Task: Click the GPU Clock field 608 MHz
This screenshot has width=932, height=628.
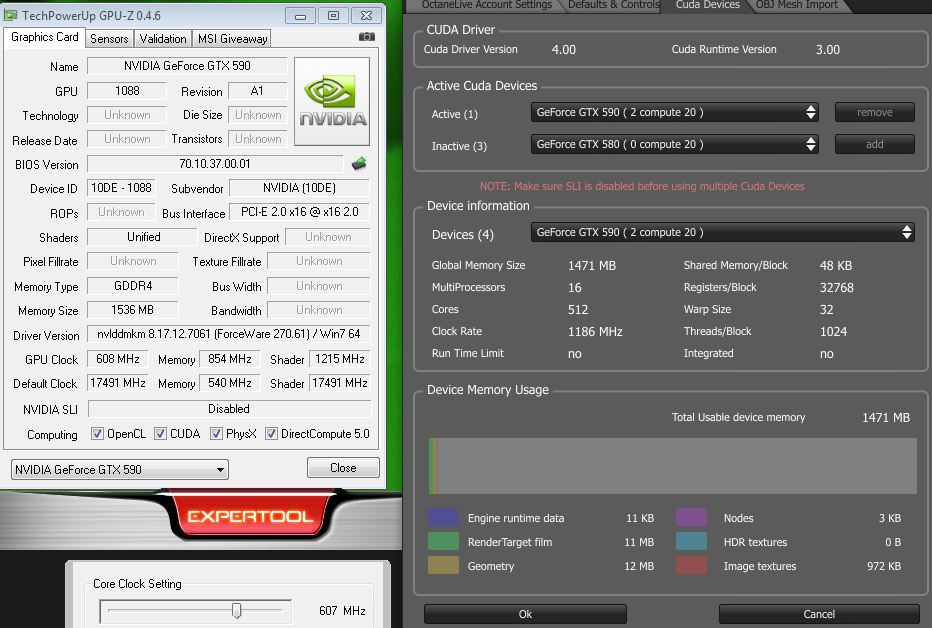Action: (118, 359)
